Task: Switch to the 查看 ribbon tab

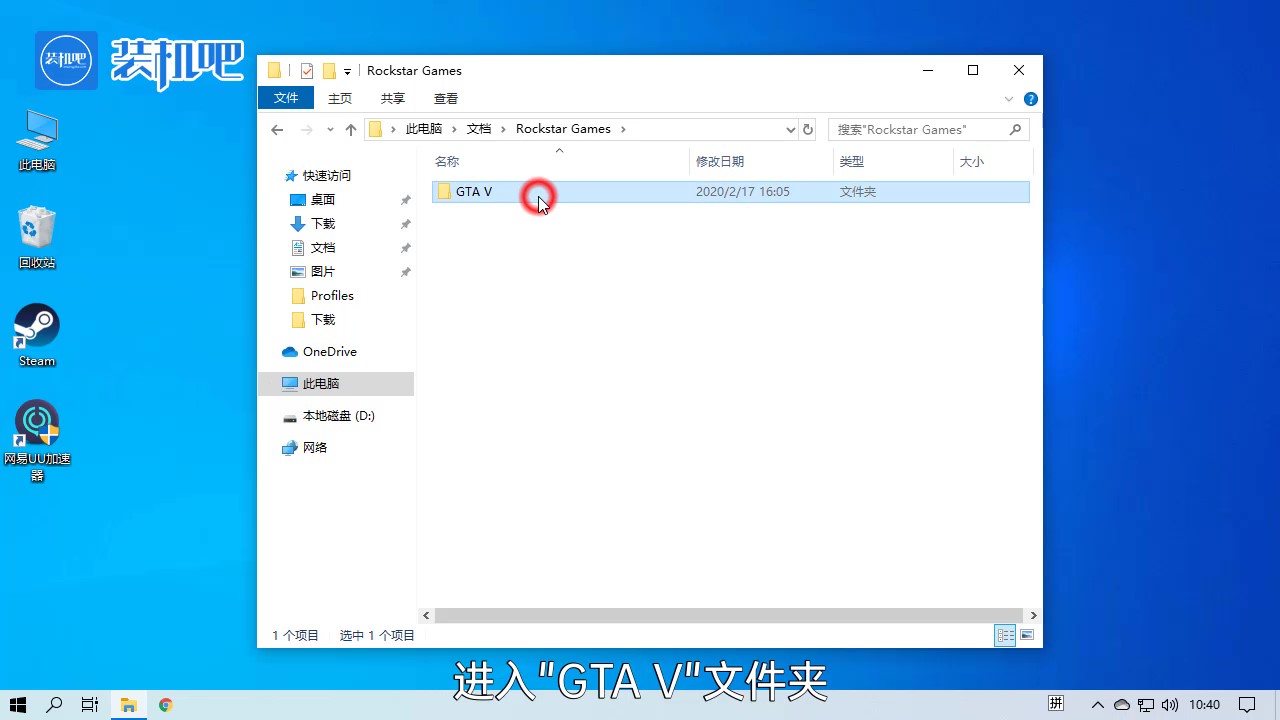Action: coord(446,98)
